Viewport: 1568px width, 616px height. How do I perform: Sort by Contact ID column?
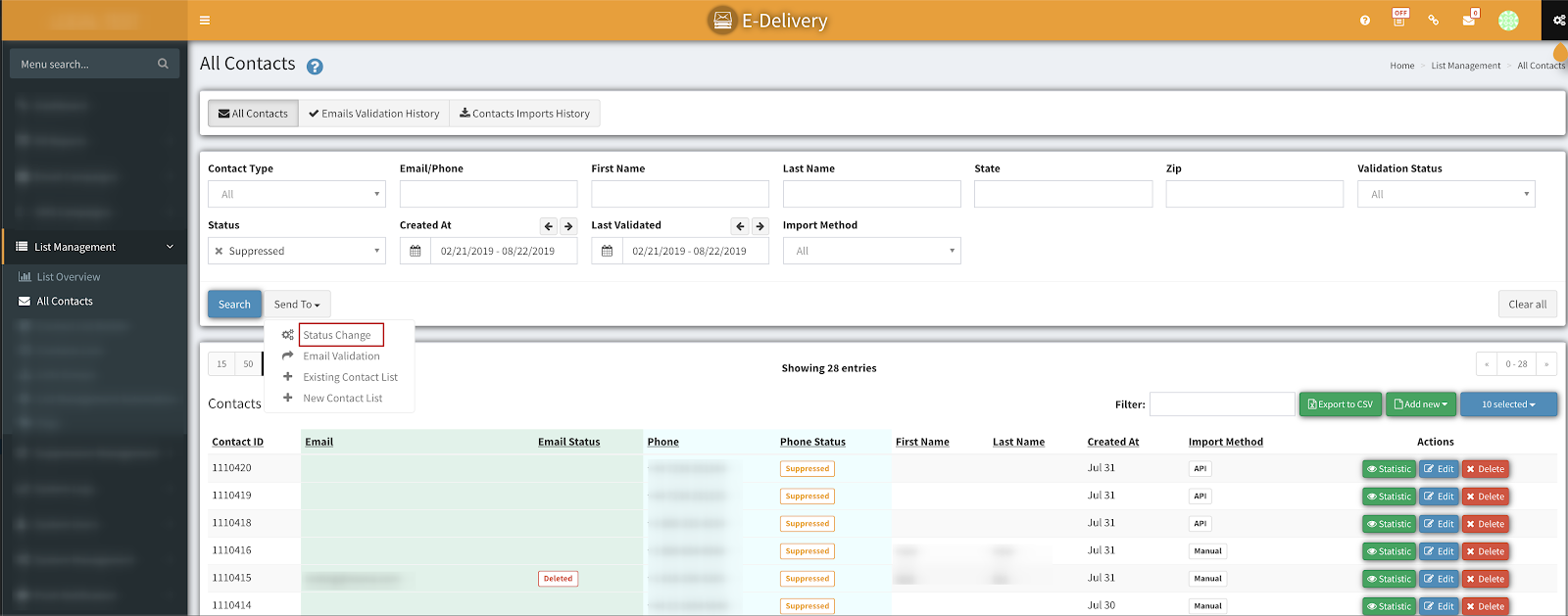coord(238,443)
